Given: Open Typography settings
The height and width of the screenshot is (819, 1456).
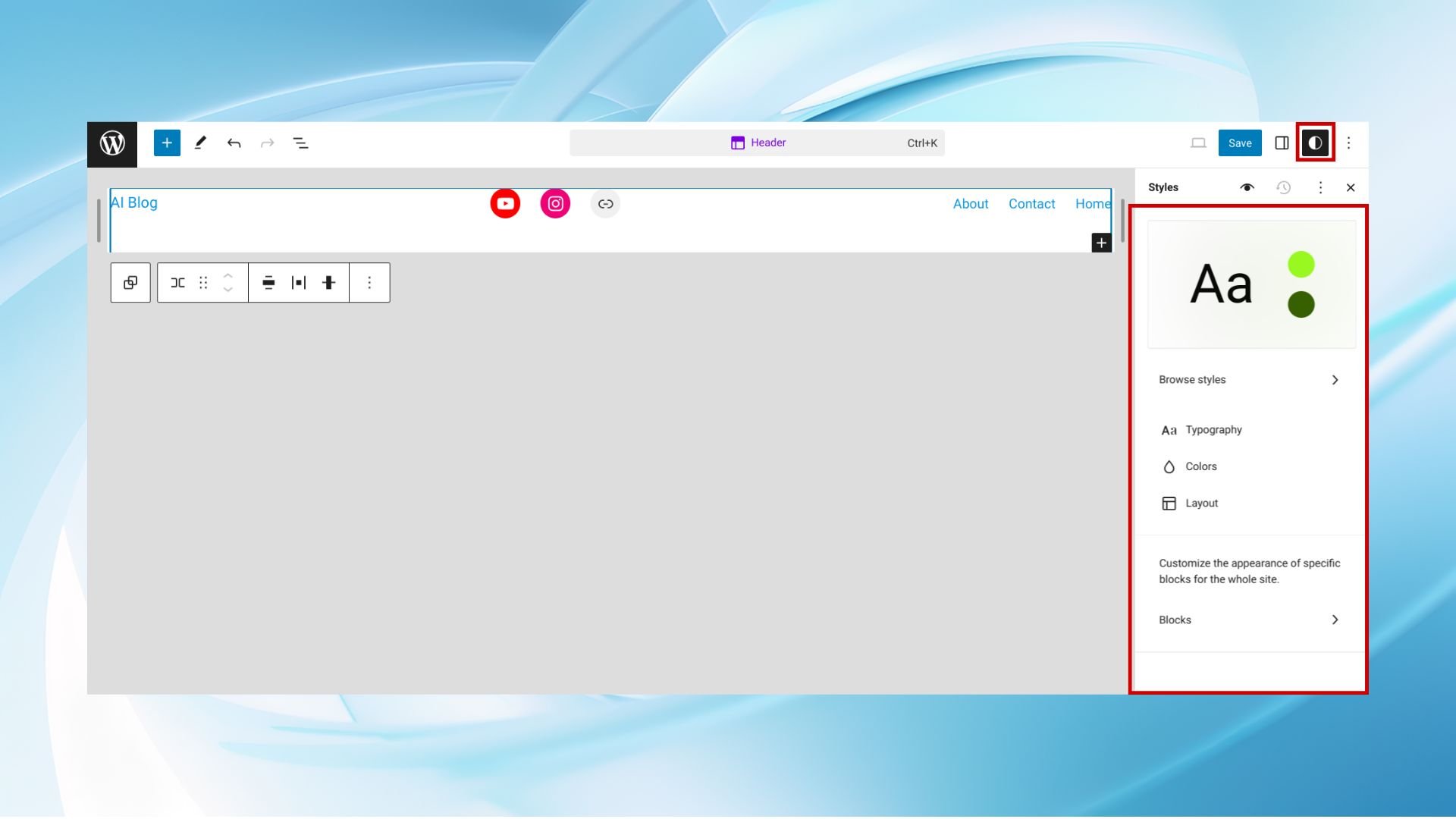Looking at the screenshot, I should click(1213, 430).
